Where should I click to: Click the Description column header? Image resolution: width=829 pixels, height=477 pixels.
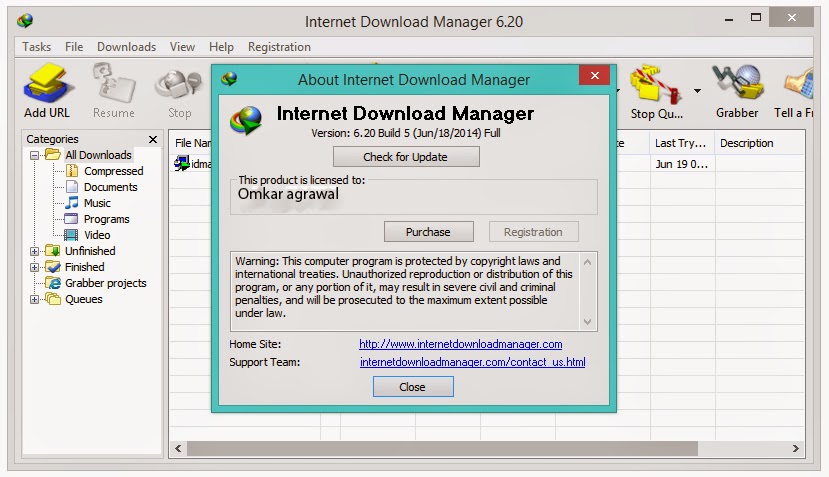coord(760,143)
